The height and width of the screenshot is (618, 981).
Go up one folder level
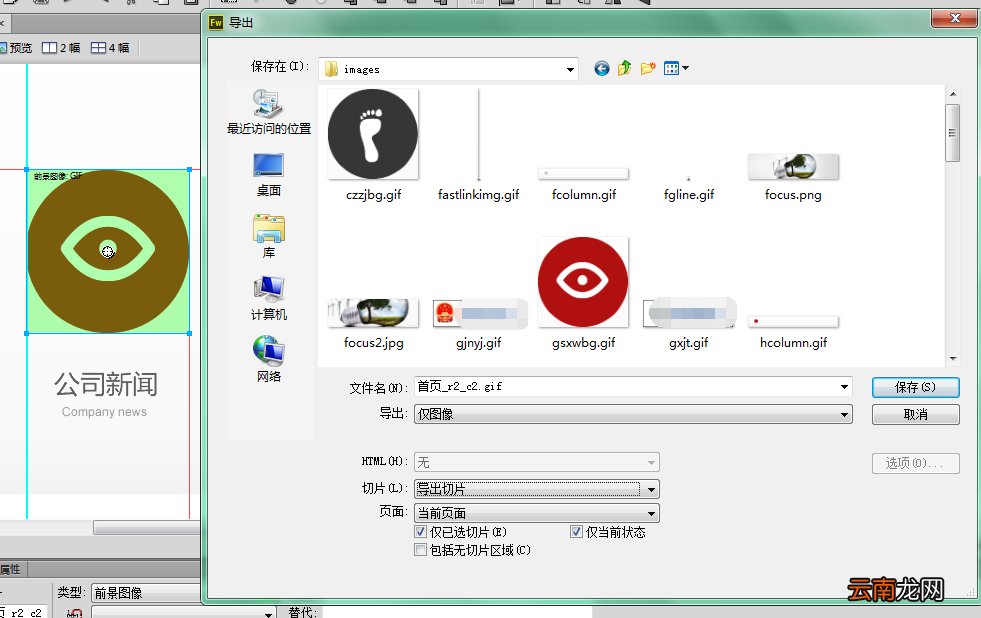click(x=624, y=68)
